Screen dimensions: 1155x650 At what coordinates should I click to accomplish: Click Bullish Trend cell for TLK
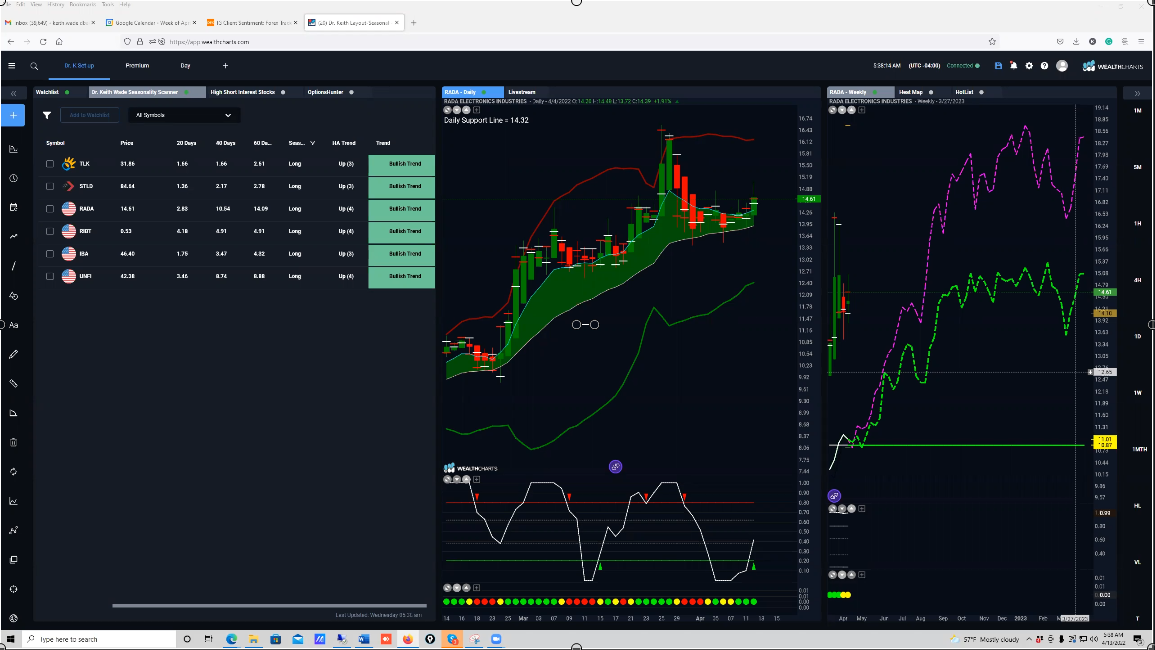[x=401, y=164]
